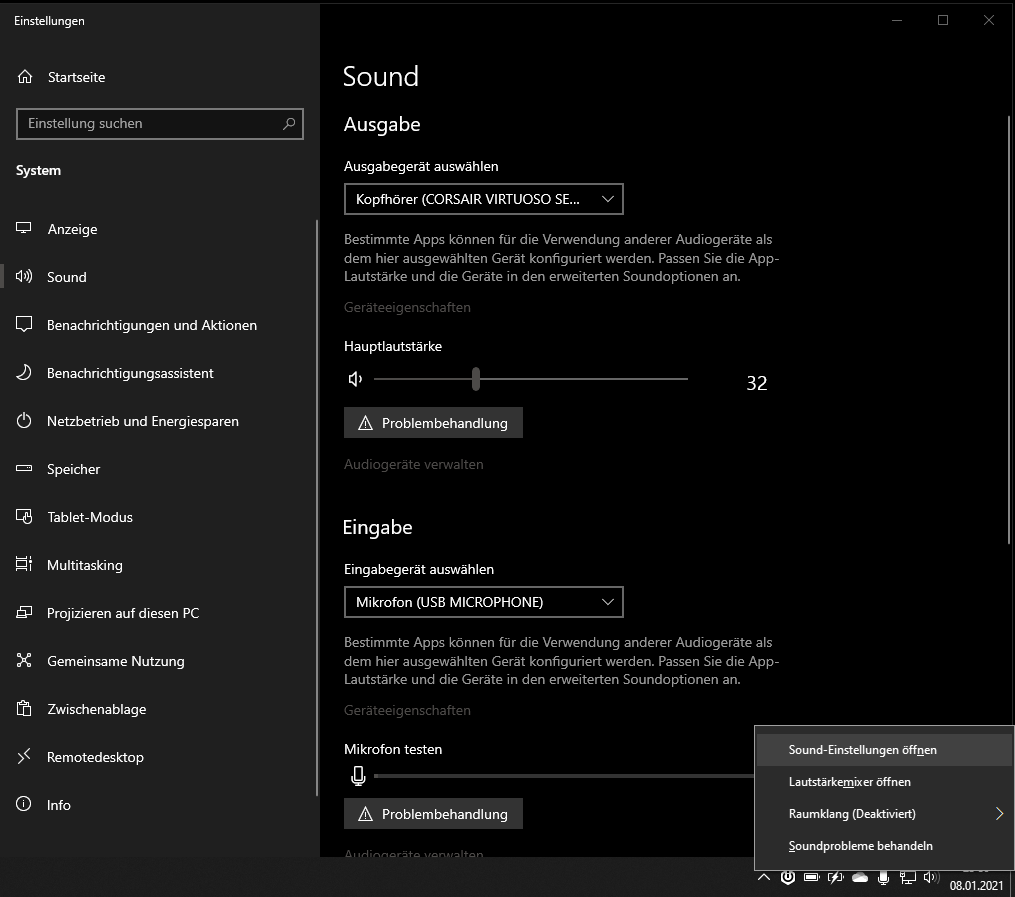
Task: Open Anzeige display settings in sidebar
Action: pyautogui.click(x=72, y=229)
